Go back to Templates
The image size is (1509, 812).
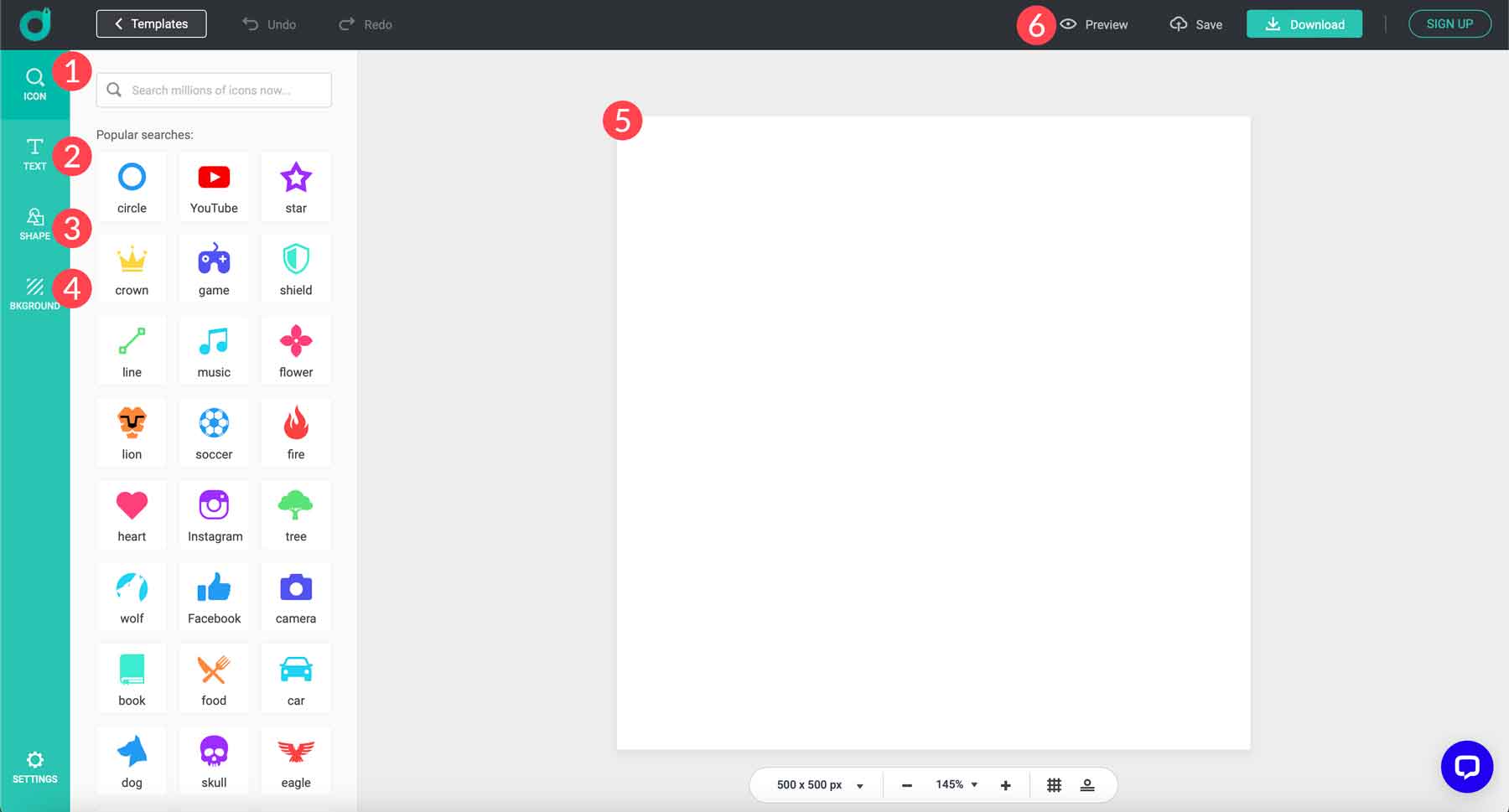coord(151,23)
